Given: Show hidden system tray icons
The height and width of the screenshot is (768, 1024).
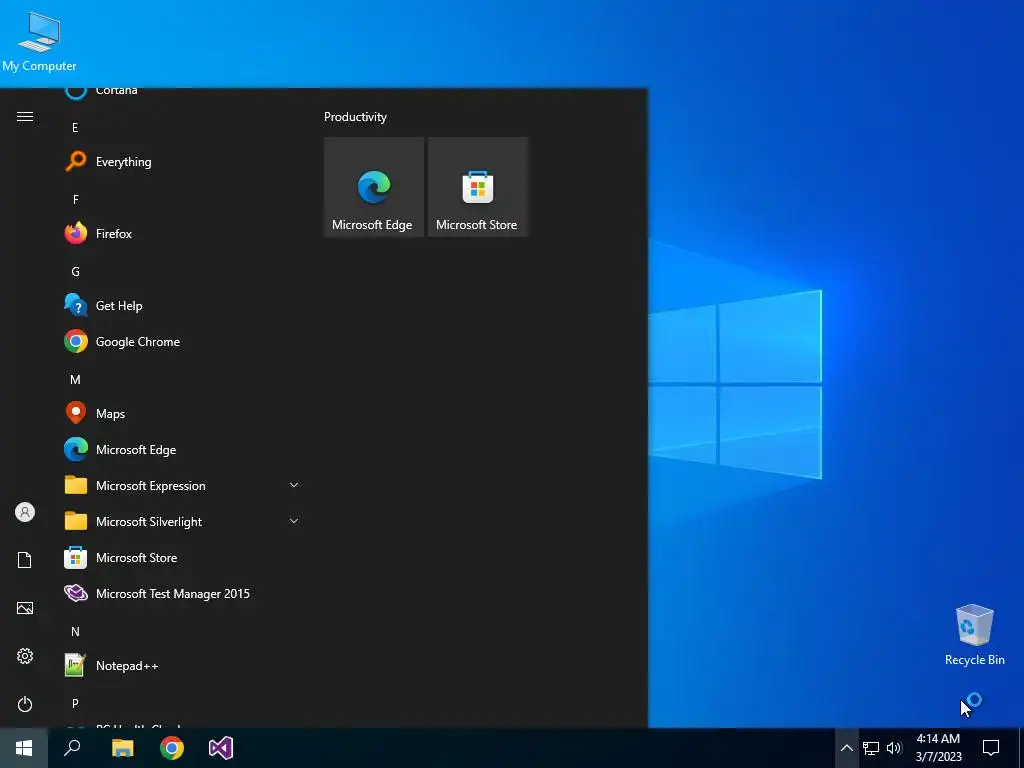Looking at the screenshot, I should point(846,748).
